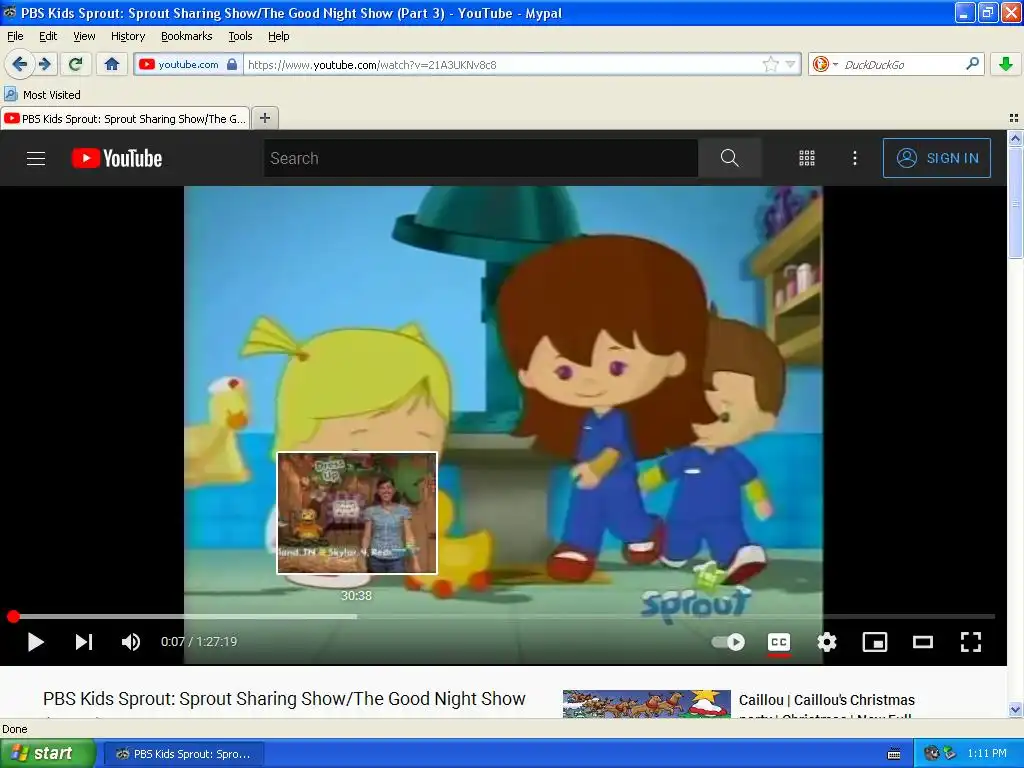Click the red progress bar scrubber
The width and height of the screenshot is (1024, 768).
[13, 616]
